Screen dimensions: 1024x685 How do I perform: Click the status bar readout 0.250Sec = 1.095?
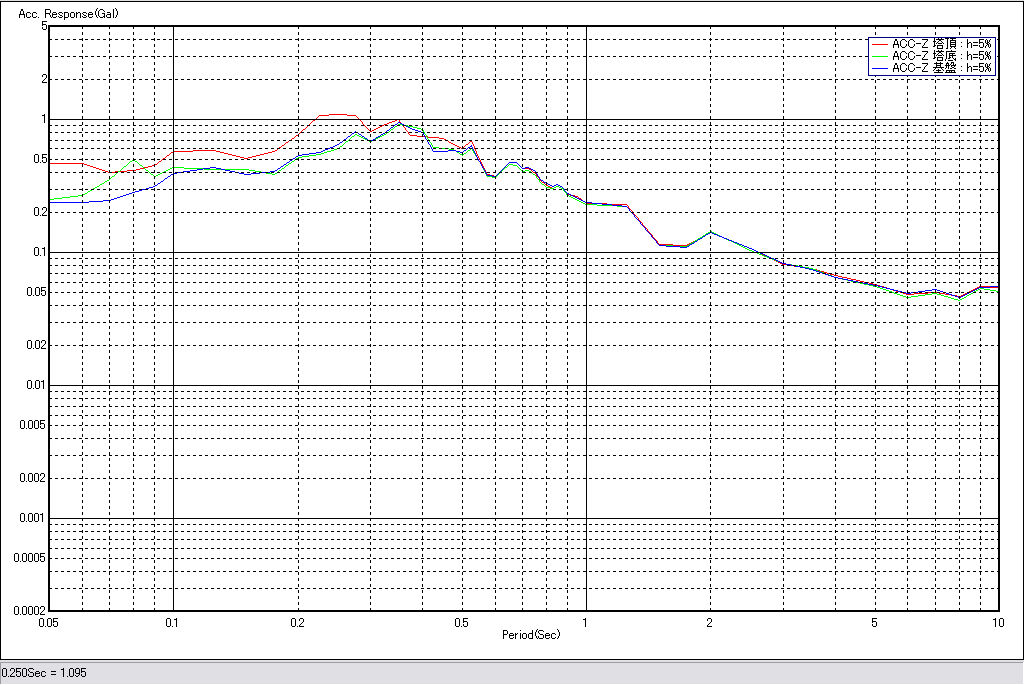(44, 673)
